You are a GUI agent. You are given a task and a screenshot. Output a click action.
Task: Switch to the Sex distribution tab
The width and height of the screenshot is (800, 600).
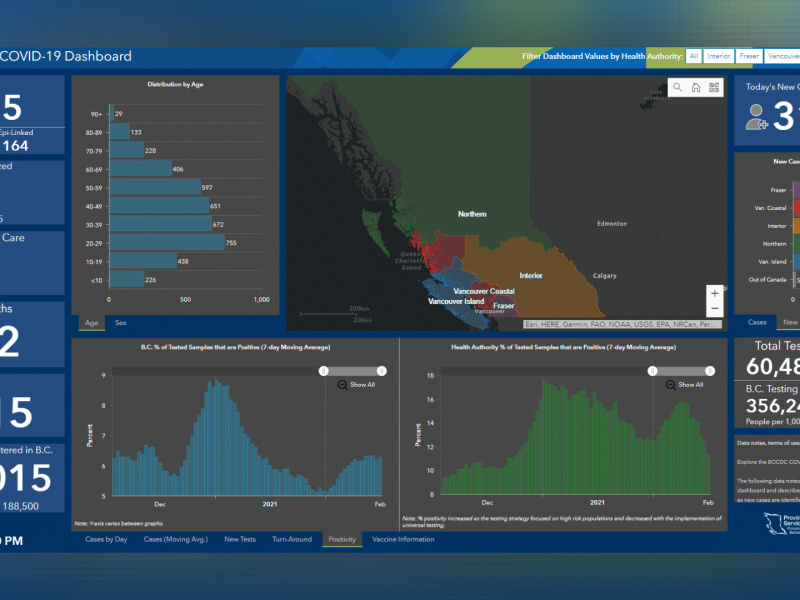coord(121,323)
